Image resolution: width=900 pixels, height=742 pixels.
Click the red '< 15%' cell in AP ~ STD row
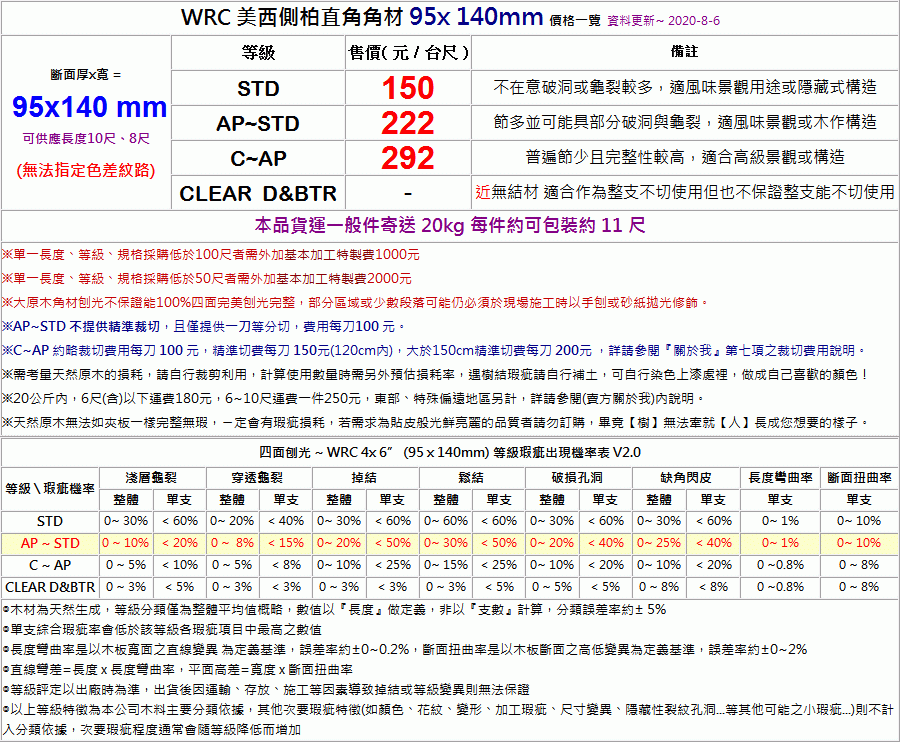click(286, 543)
